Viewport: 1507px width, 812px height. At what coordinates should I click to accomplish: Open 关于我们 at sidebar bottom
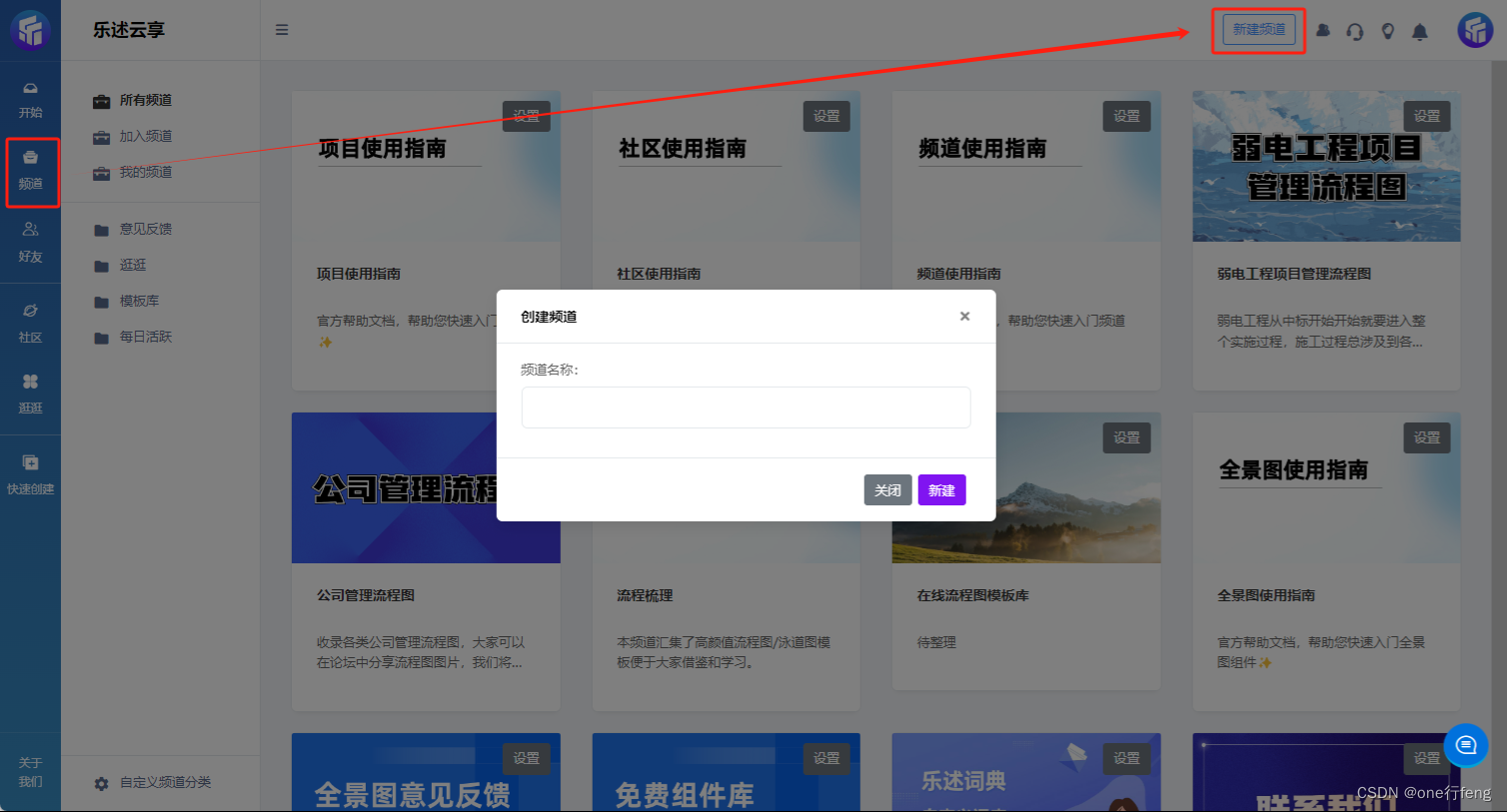coord(30,772)
